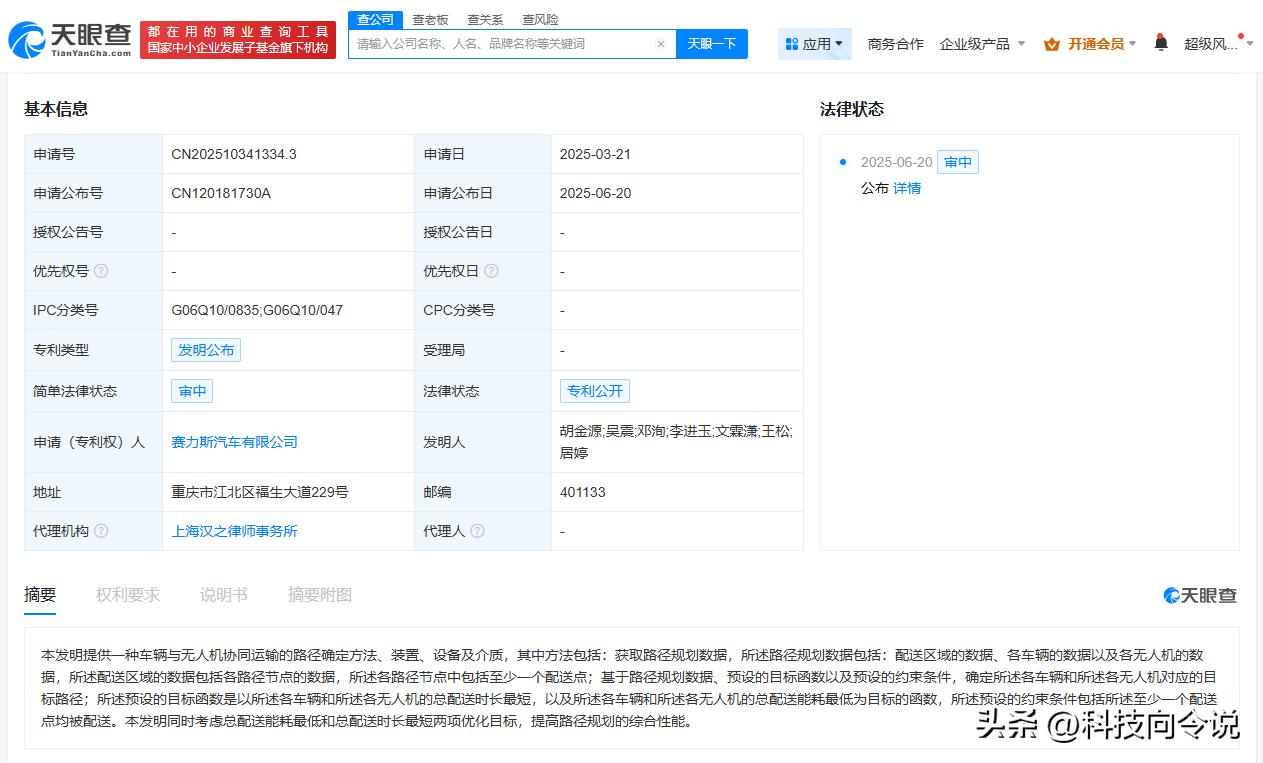Screen dimensions: 1263x763
Task: Click the 法律状态 section heading
Action: coord(852,109)
